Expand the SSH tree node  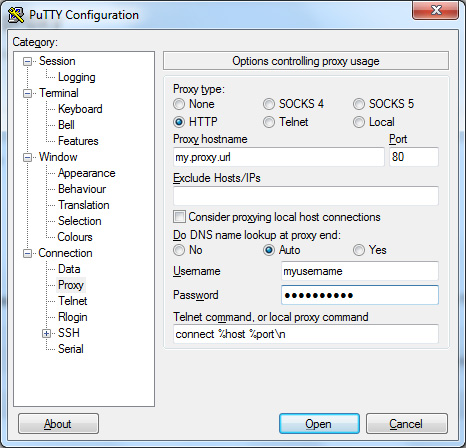pos(46,333)
